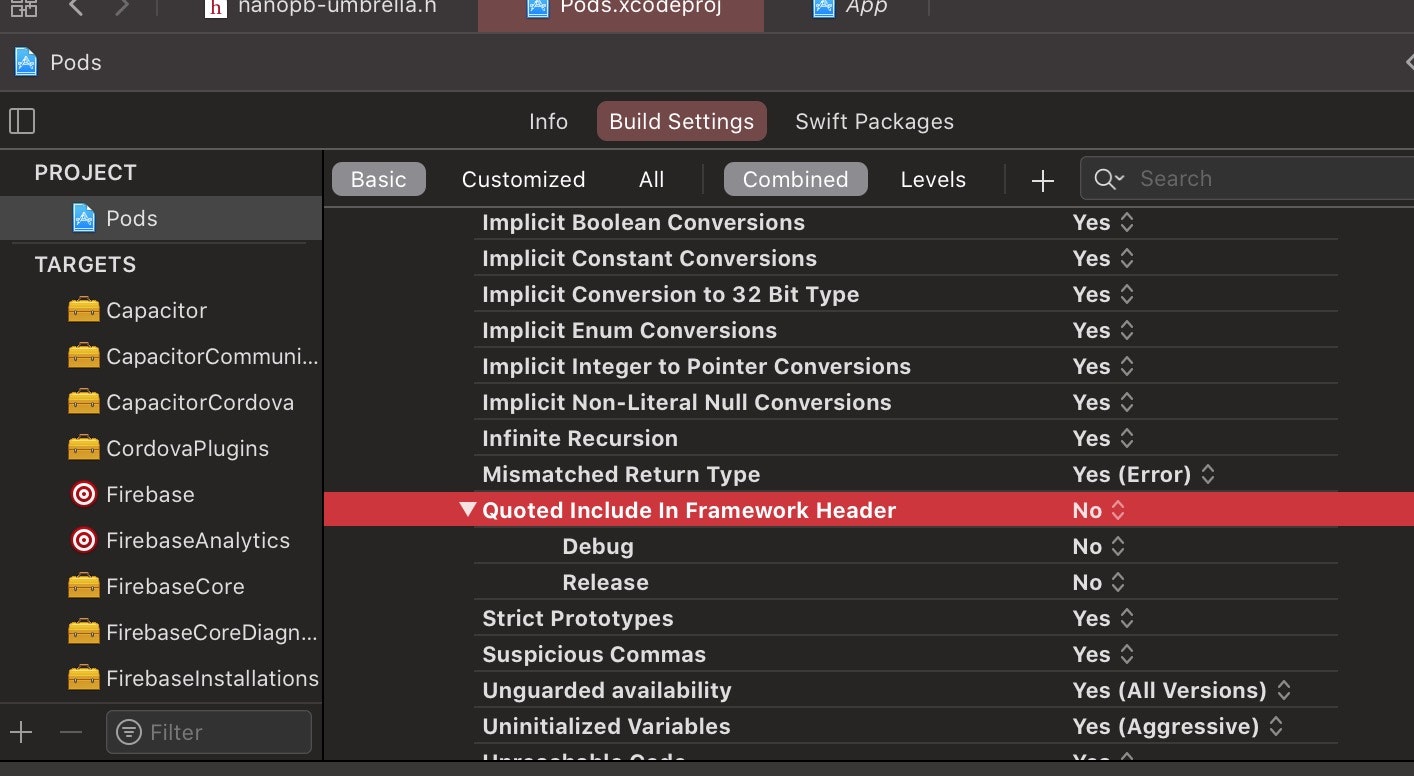Screen dimensions: 1414x776
Task: Change Mismatched Return Type Yes (Error) value
Action: pyautogui.click(x=1144, y=474)
